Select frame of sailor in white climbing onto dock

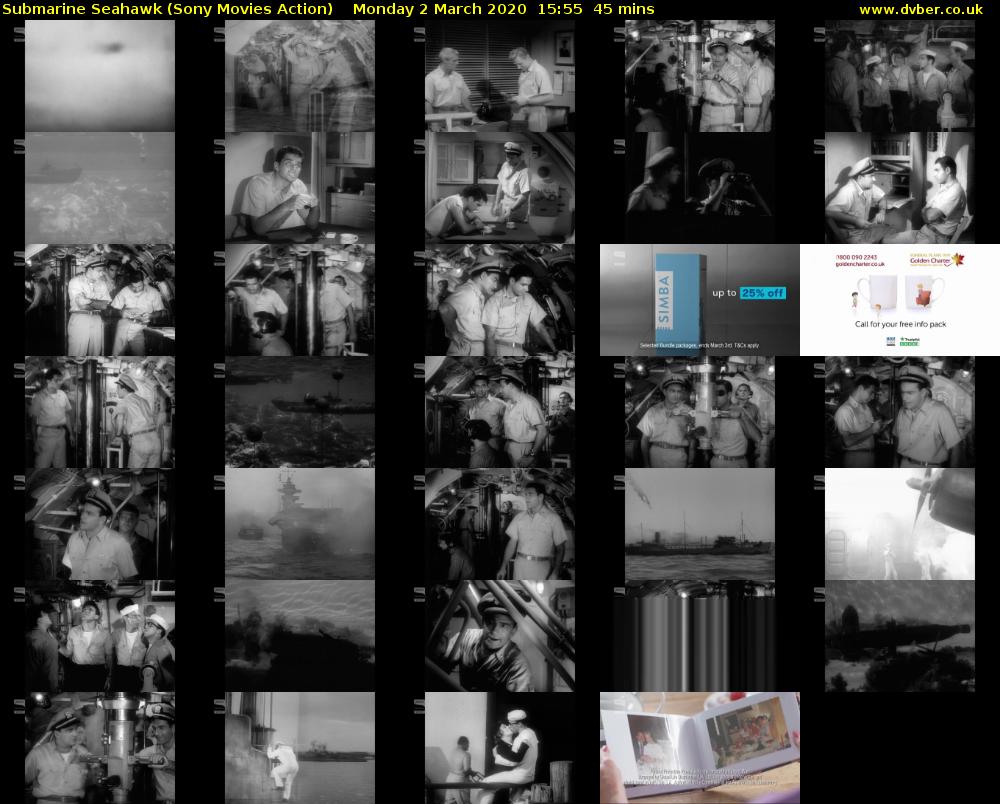300,748
